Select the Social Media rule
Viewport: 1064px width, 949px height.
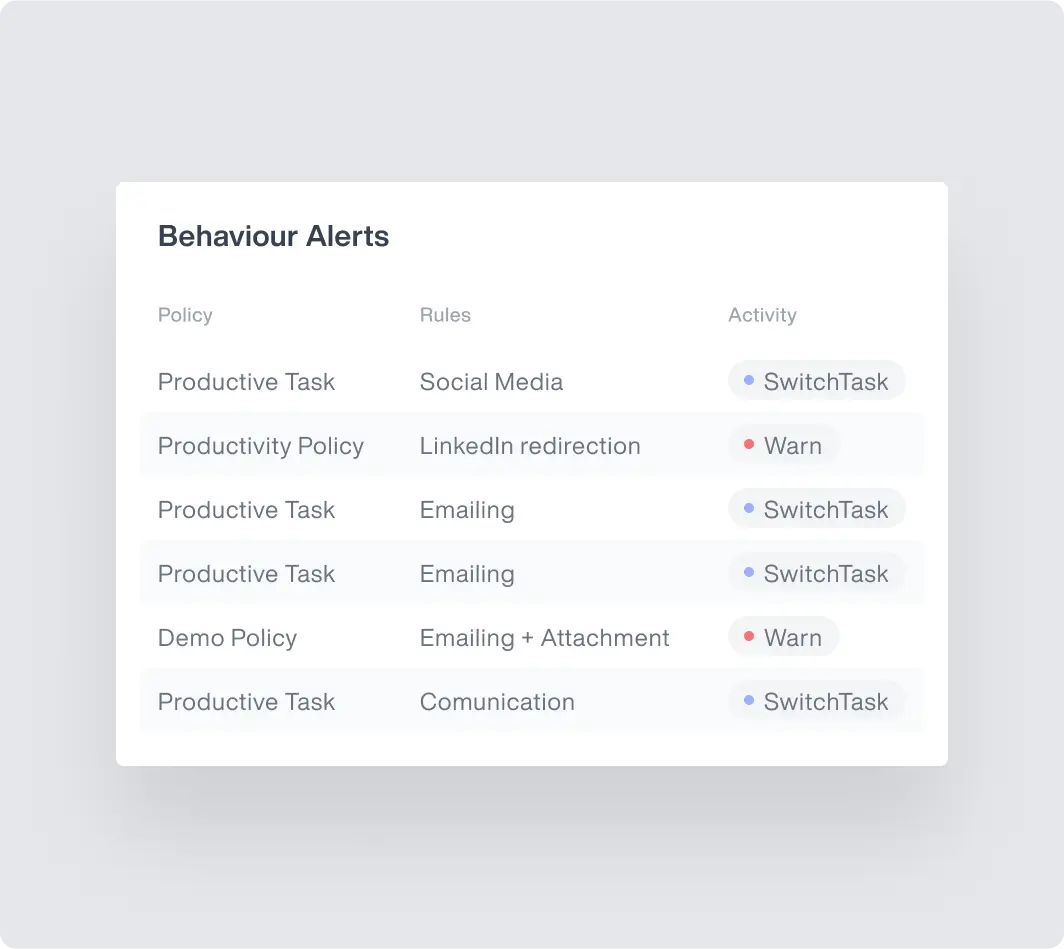[x=491, y=381]
